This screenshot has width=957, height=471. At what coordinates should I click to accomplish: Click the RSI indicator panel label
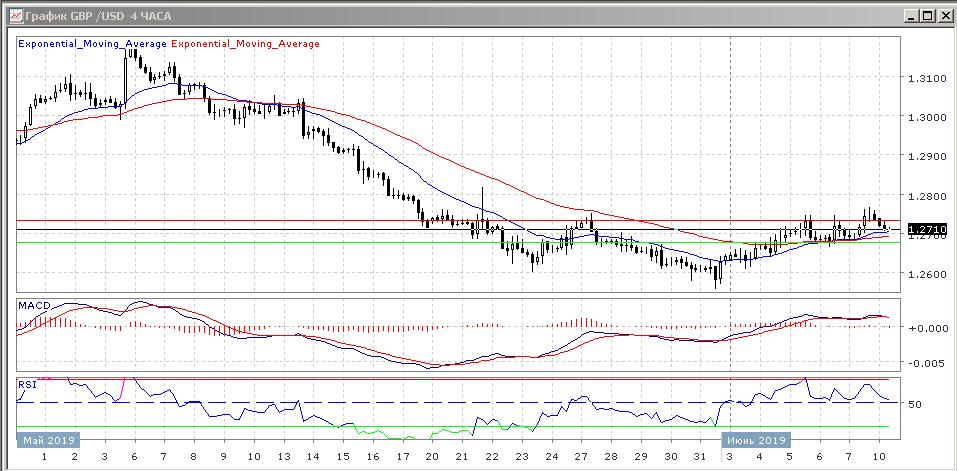coord(27,383)
